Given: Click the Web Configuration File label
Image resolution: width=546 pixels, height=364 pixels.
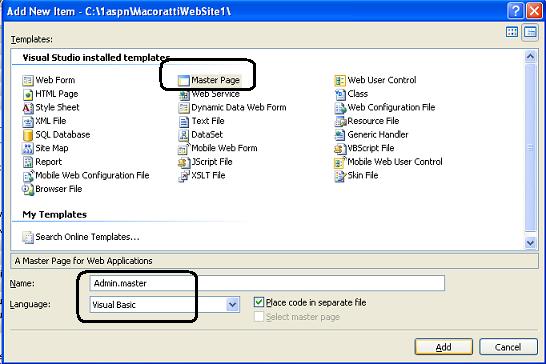Looking at the screenshot, I should (391, 107).
